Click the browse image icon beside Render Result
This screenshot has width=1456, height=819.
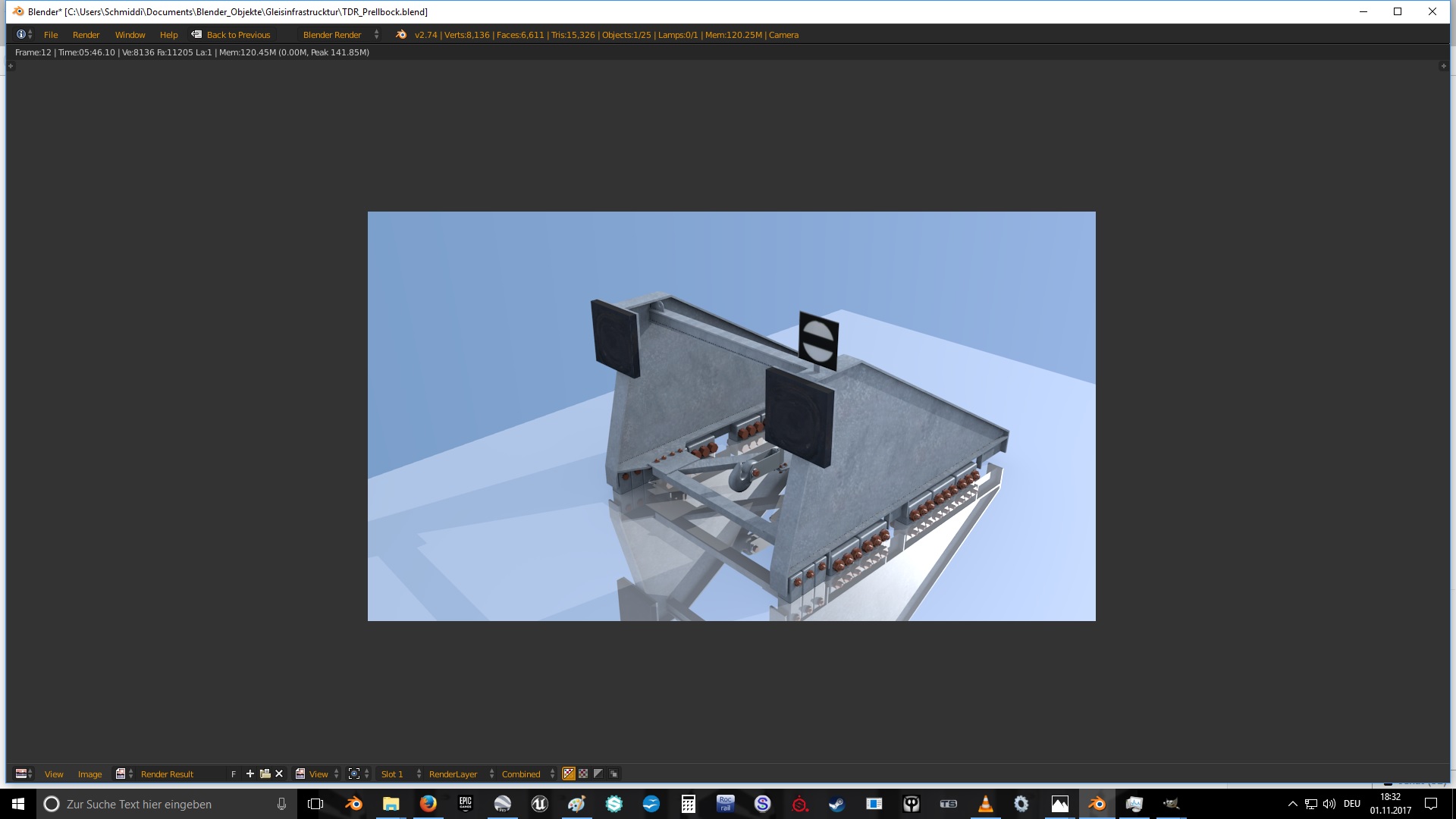(x=121, y=774)
